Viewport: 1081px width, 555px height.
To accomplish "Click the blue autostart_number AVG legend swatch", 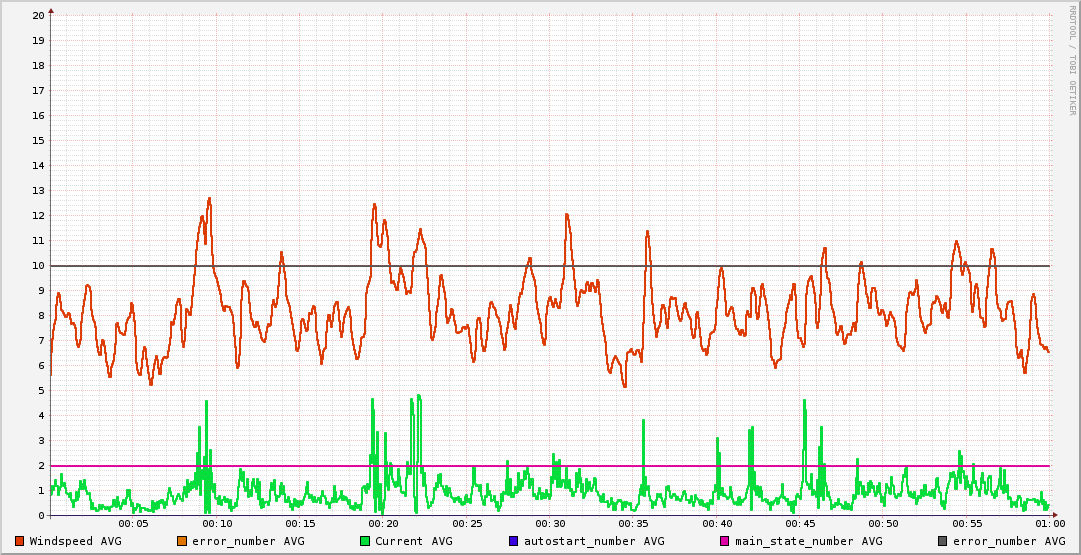I will (x=514, y=541).
